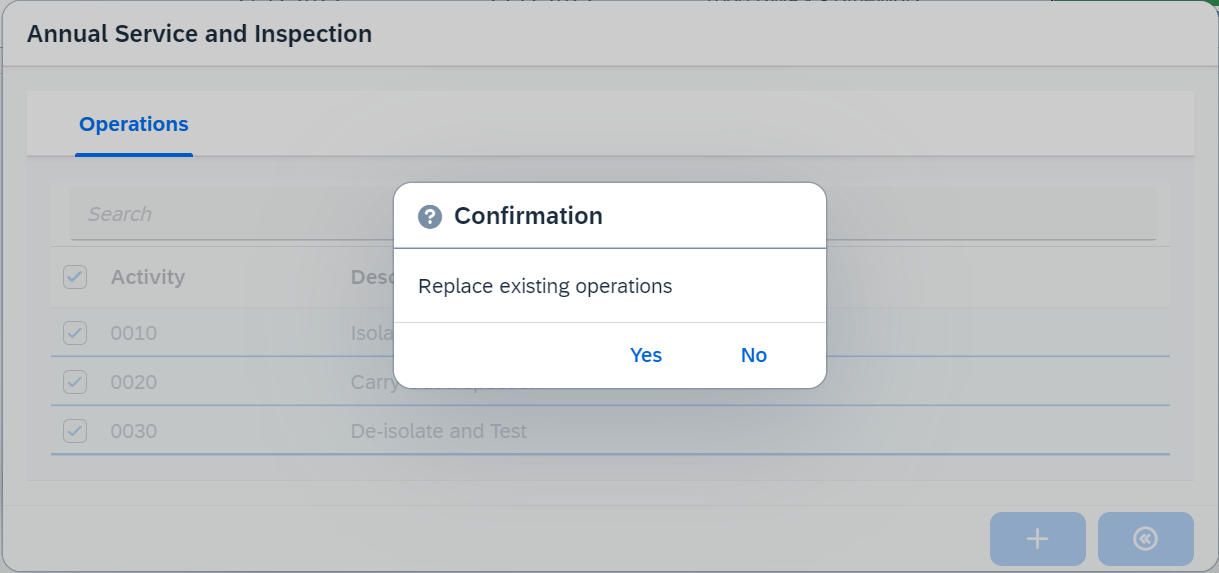Screen dimensions: 1219x573
Task: Click the Annual Service and Inspection title
Action: coord(199,34)
